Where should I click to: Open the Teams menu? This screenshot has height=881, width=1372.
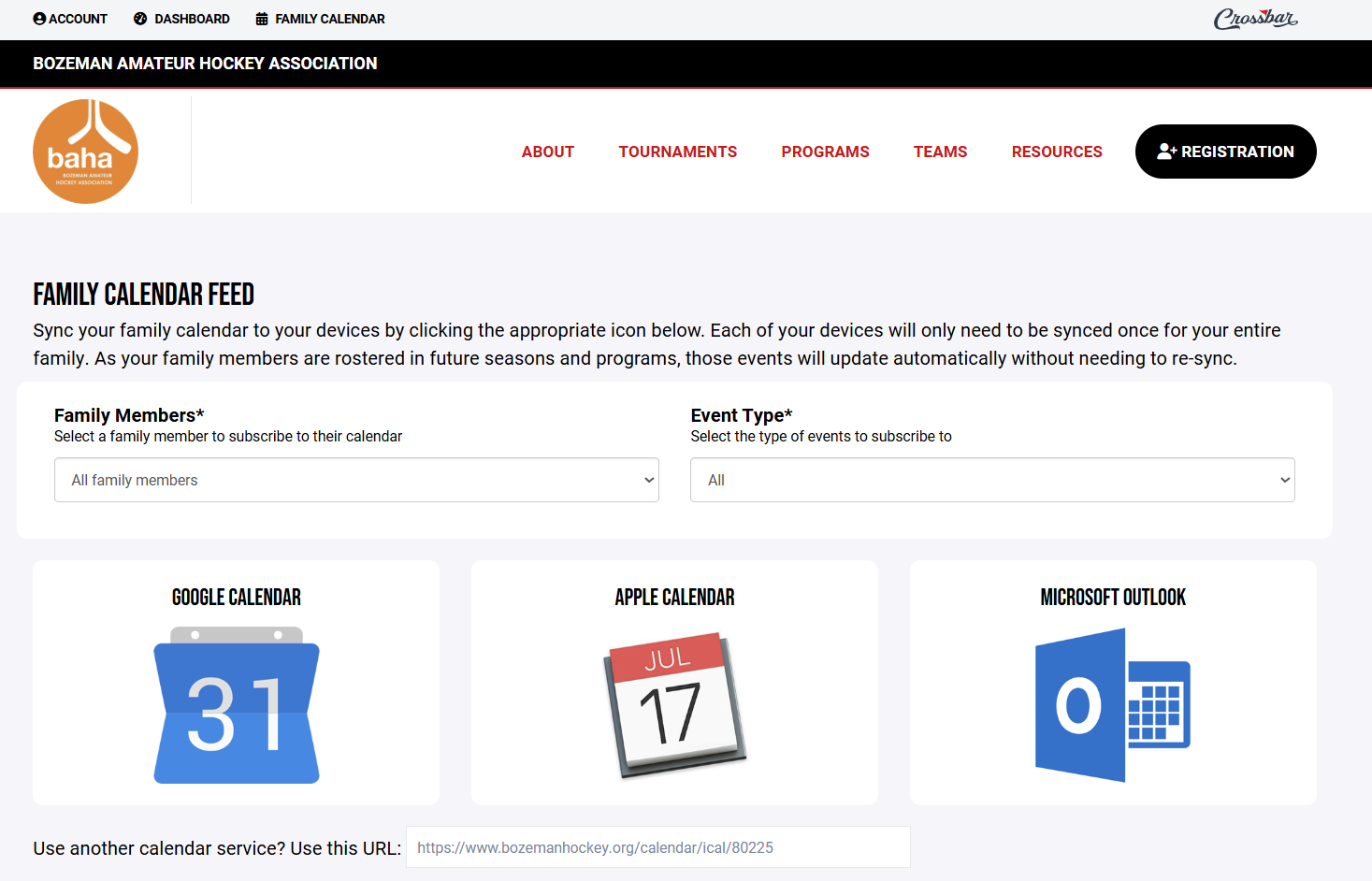pyautogui.click(x=940, y=152)
